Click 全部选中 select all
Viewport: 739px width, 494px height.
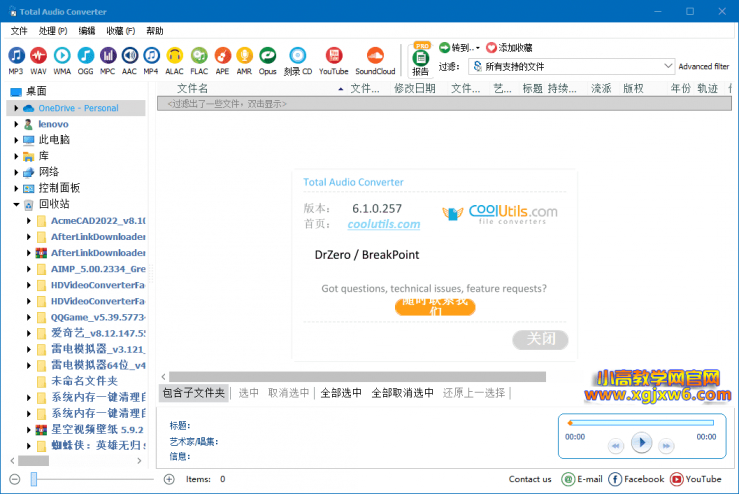tap(341, 393)
